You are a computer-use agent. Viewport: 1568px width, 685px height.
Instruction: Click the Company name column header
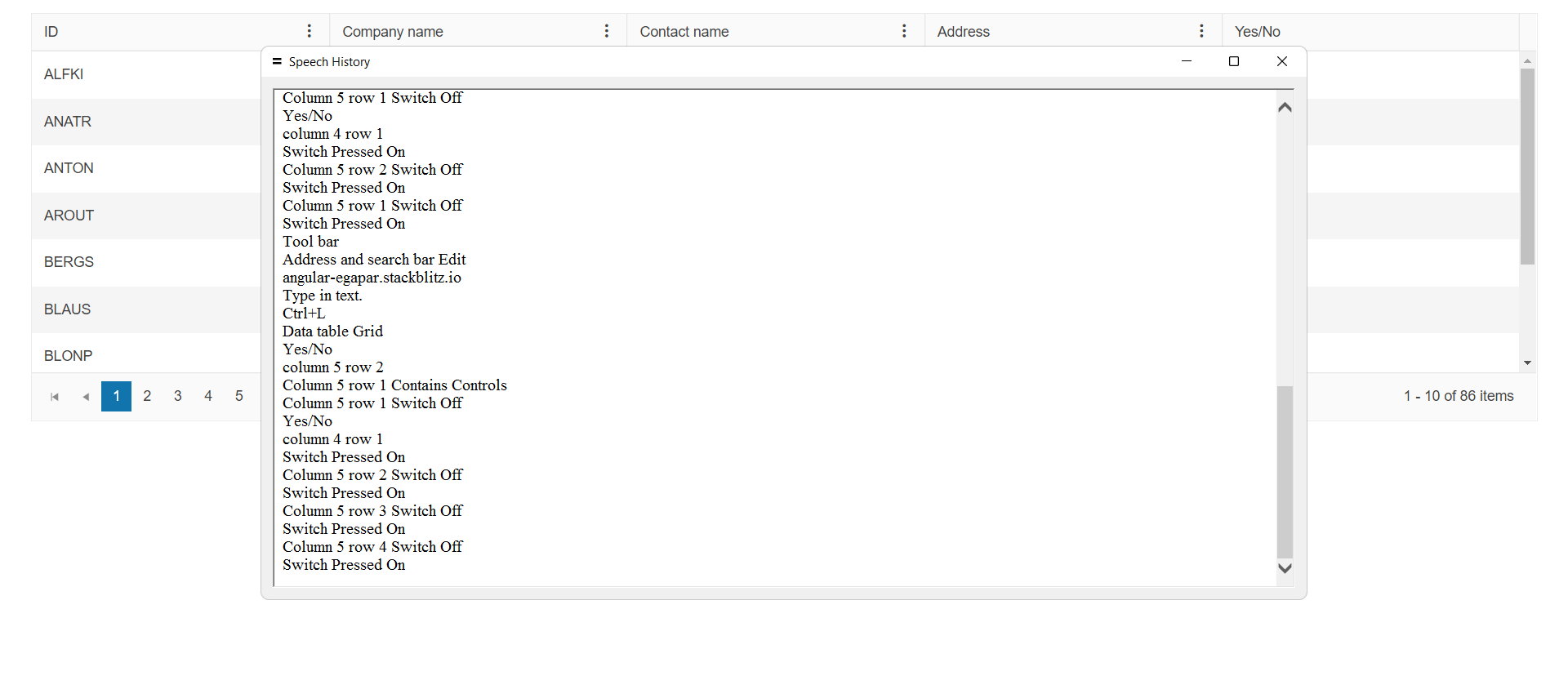(393, 32)
